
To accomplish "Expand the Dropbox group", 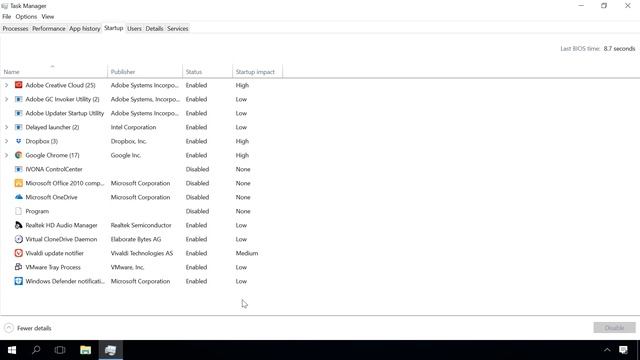I will 6,141.
